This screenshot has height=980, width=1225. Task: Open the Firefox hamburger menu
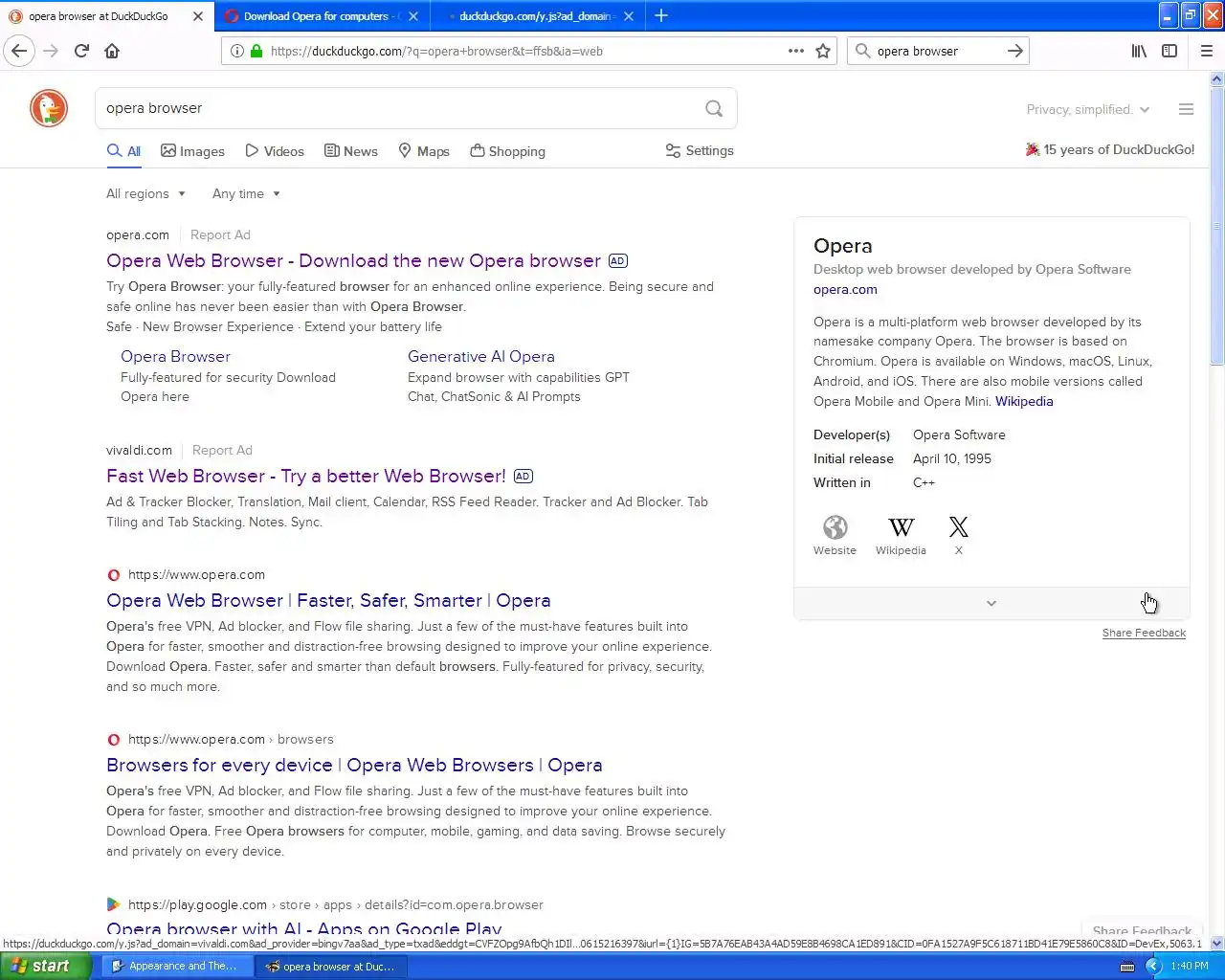point(1206,51)
